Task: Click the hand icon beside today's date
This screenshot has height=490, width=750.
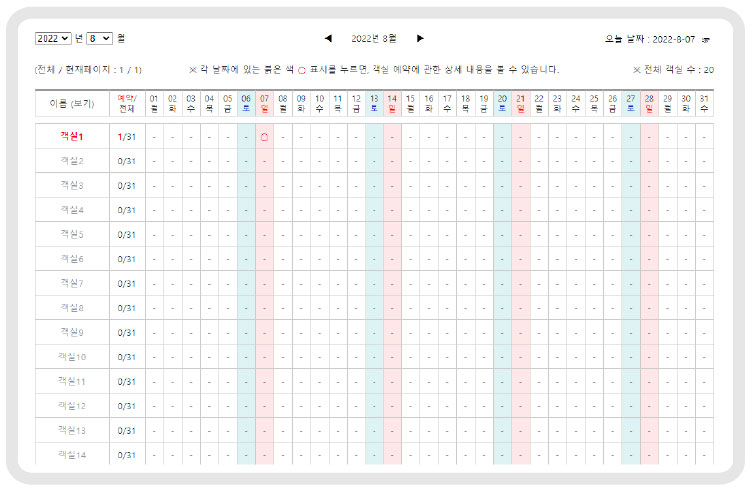Action: [706, 39]
